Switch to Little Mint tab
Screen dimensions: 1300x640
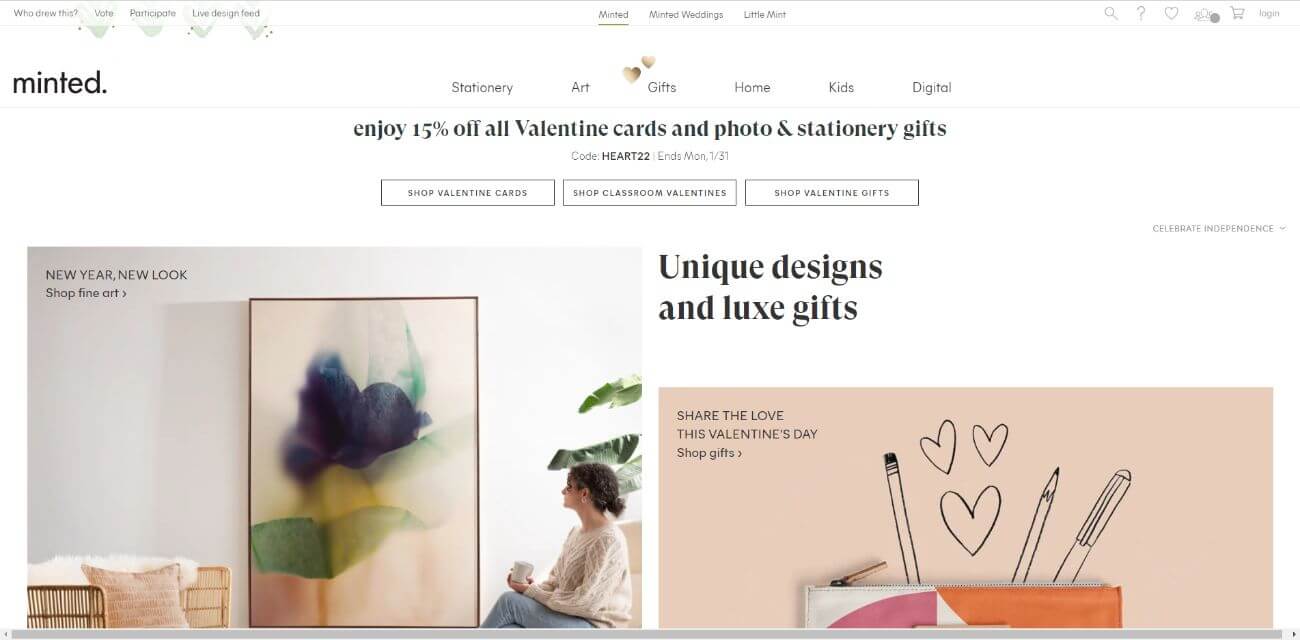(x=765, y=14)
